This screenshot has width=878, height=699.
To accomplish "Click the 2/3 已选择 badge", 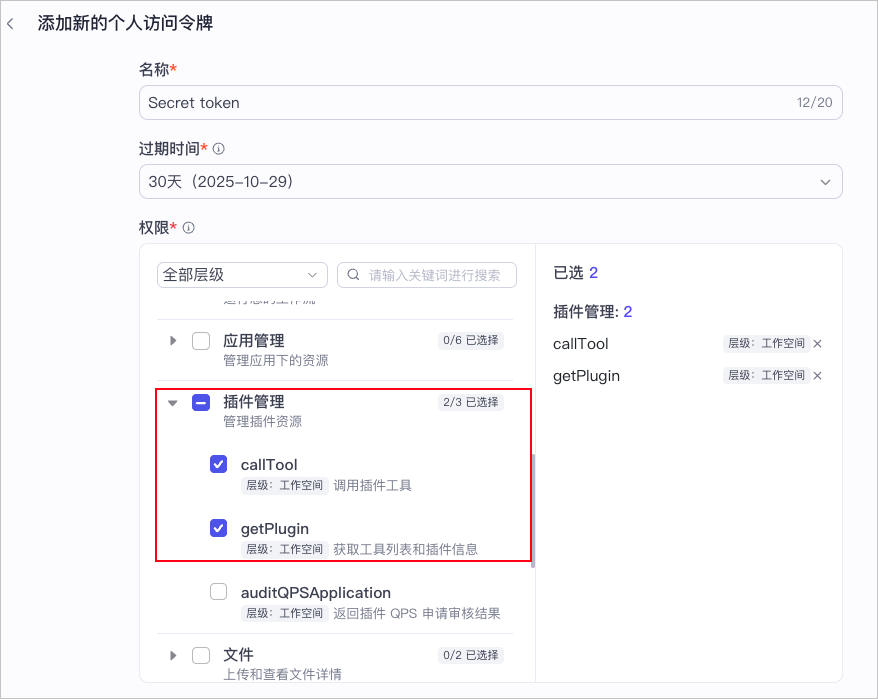I will pyautogui.click(x=470, y=402).
